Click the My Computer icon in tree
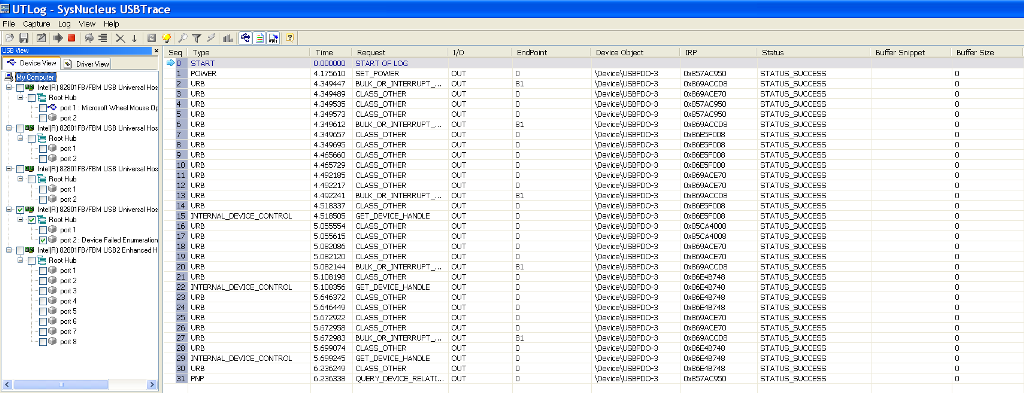Screen dimensions: 1024x393 8,77
